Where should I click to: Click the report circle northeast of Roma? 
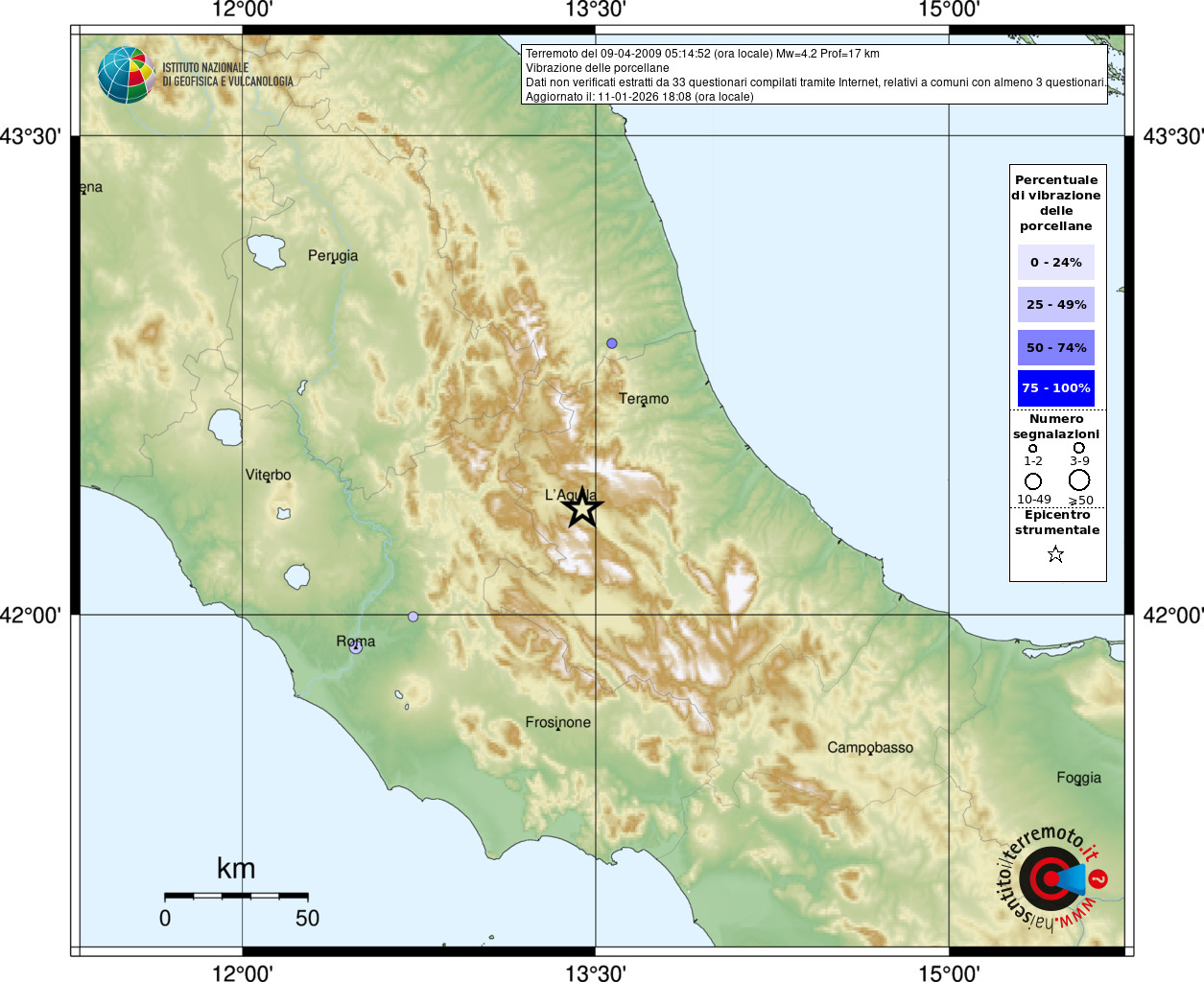tap(413, 617)
